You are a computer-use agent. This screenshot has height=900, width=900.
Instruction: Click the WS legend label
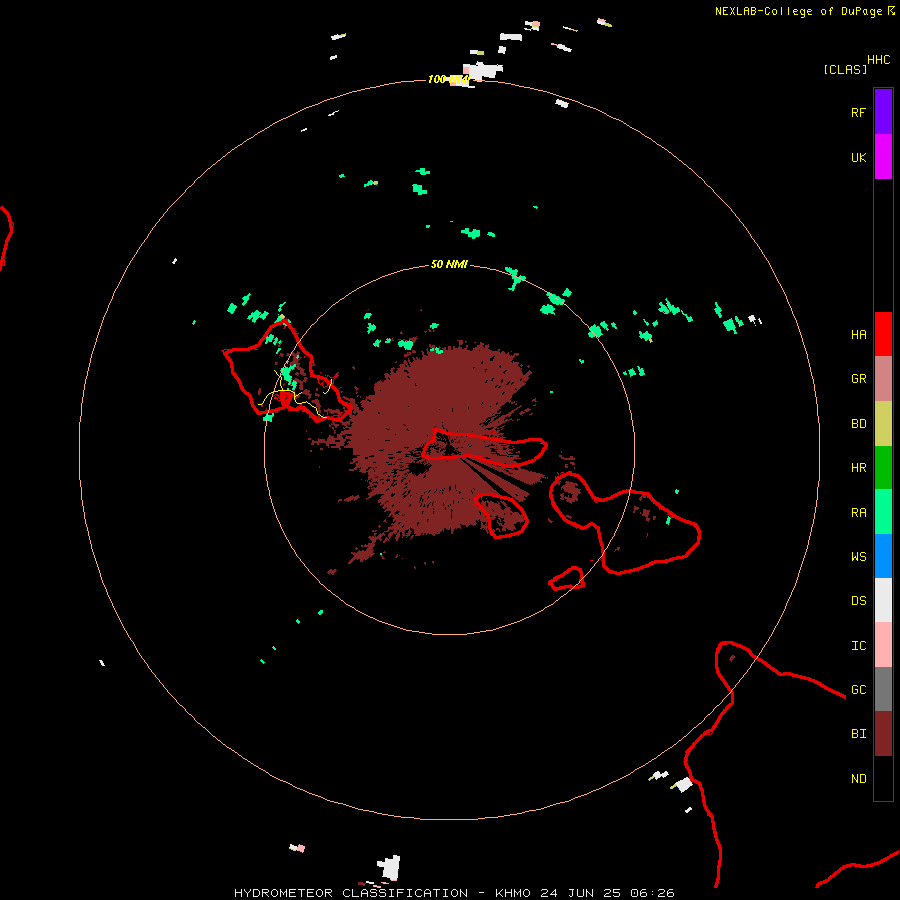click(858, 557)
